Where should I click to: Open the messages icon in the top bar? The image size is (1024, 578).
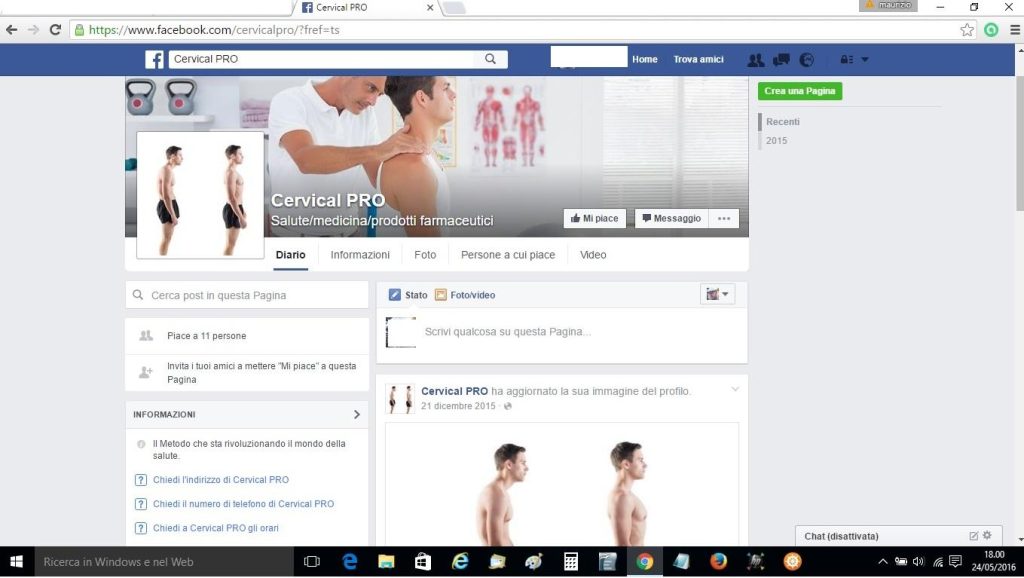click(x=781, y=59)
